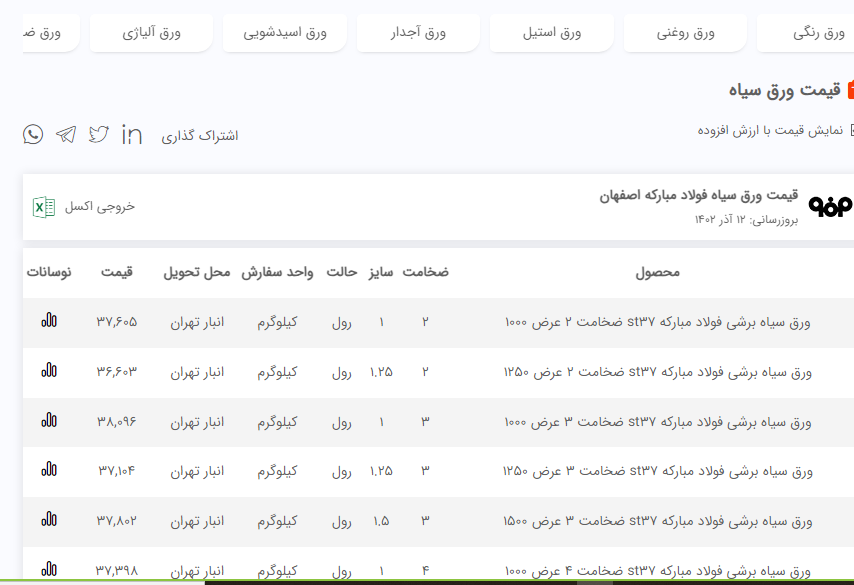This screenshot has width=854, height=585.
Task: Share the page via WhatsApp
Action: pyautogui.click(x=34, y=134)
